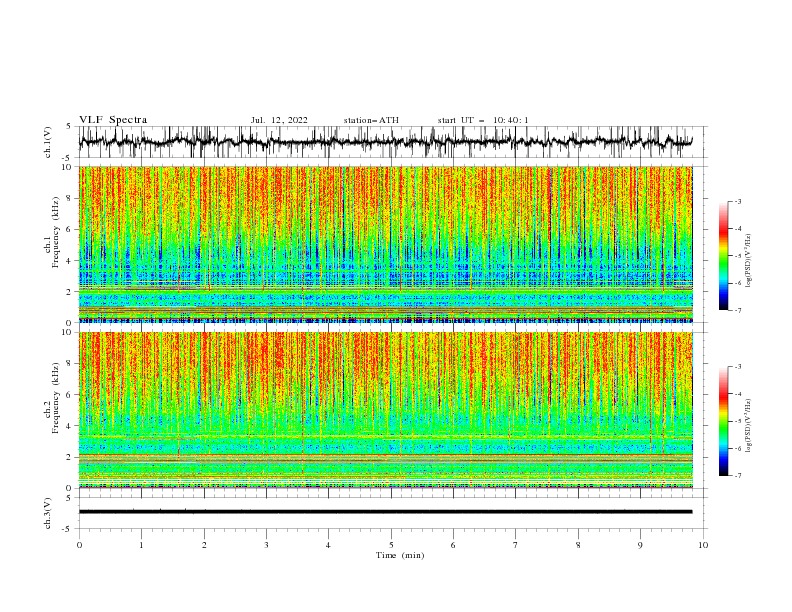The height and width of the screenshot is (612, 792).
Task: Click the ch.3 flat voltage trace
Action: click(385, 512)
